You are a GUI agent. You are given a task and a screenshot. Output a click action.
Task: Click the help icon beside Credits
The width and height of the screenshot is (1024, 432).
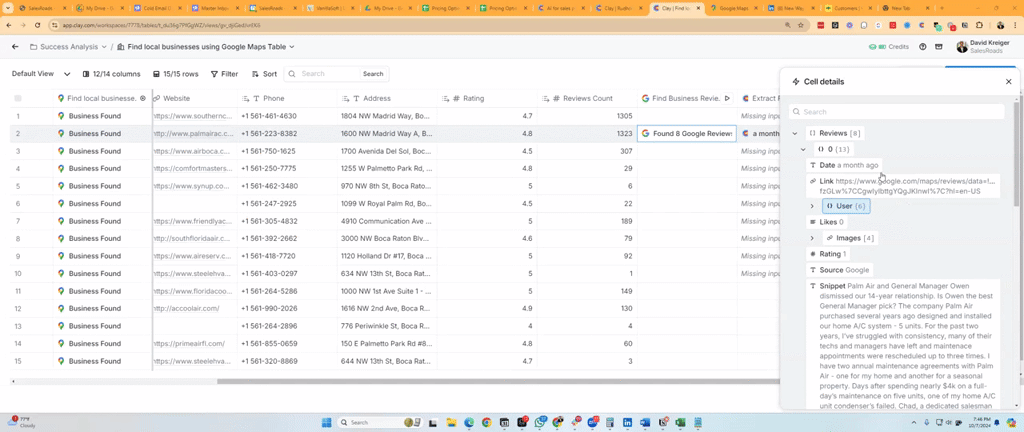coord(922,47)
